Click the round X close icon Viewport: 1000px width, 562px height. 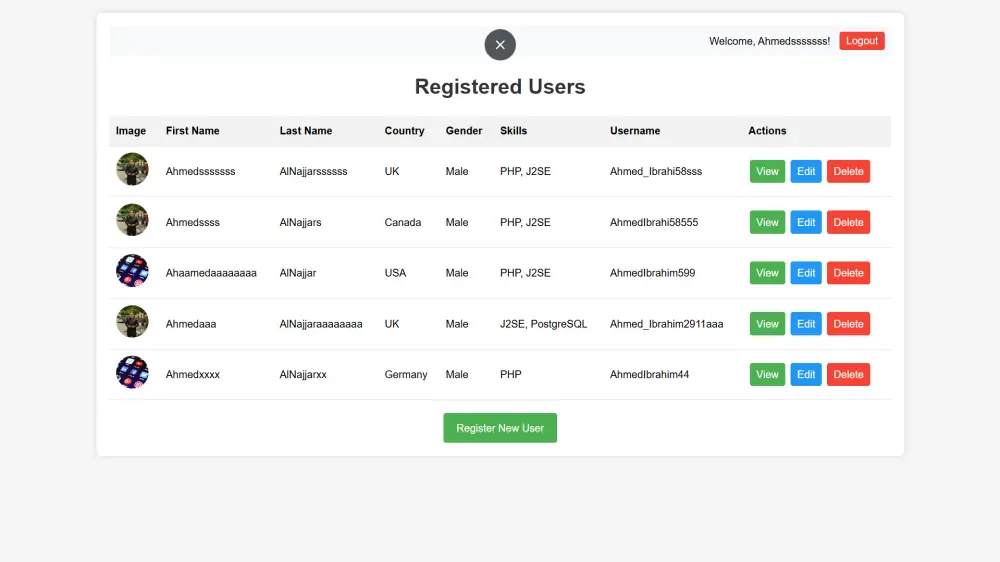[x=500, y=45]
